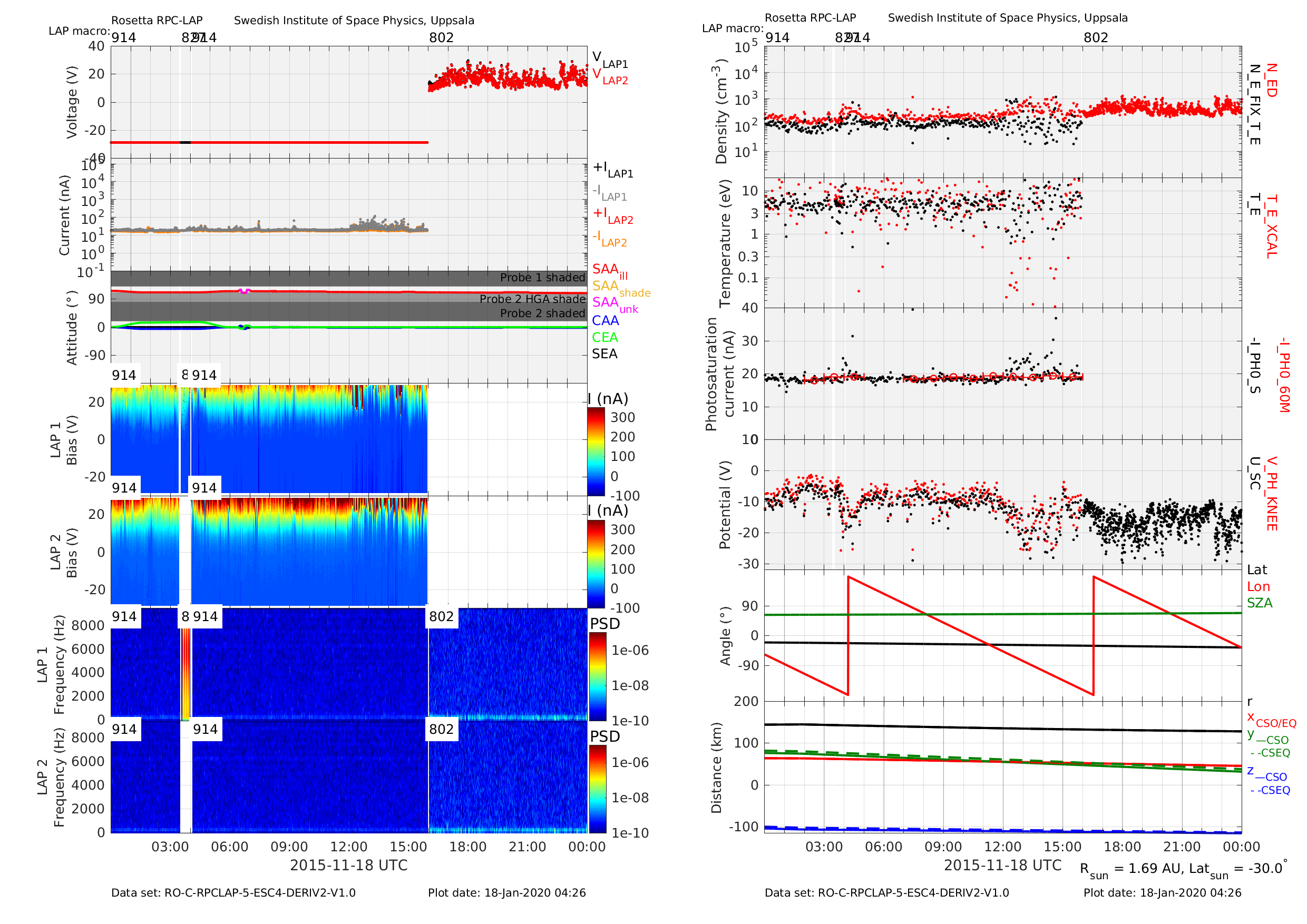
Task: Select the blue z_CSO legend entry
Action: tap(1267, 773)
